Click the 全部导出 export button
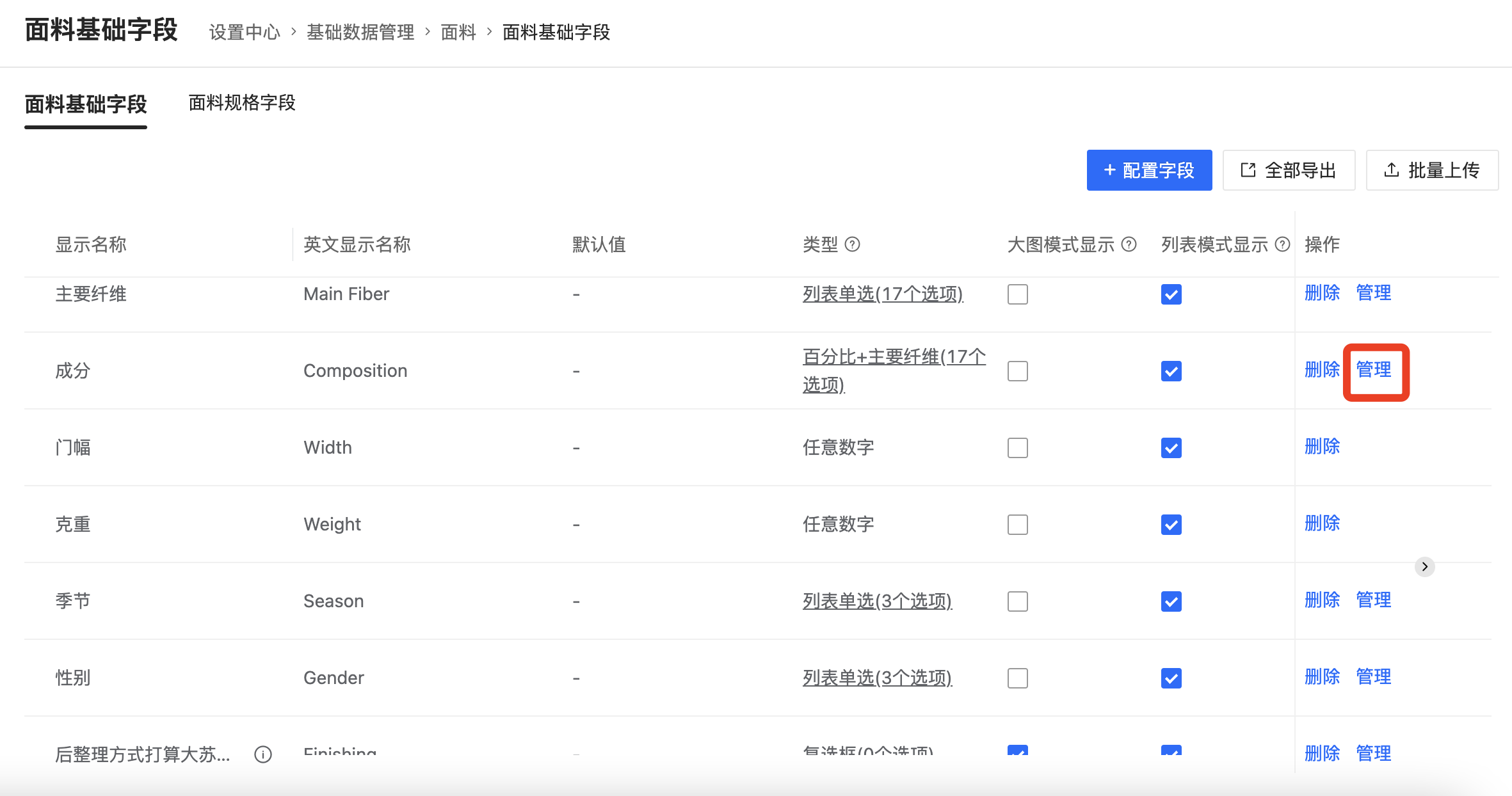1512x796 pixels. point(1289,170)
